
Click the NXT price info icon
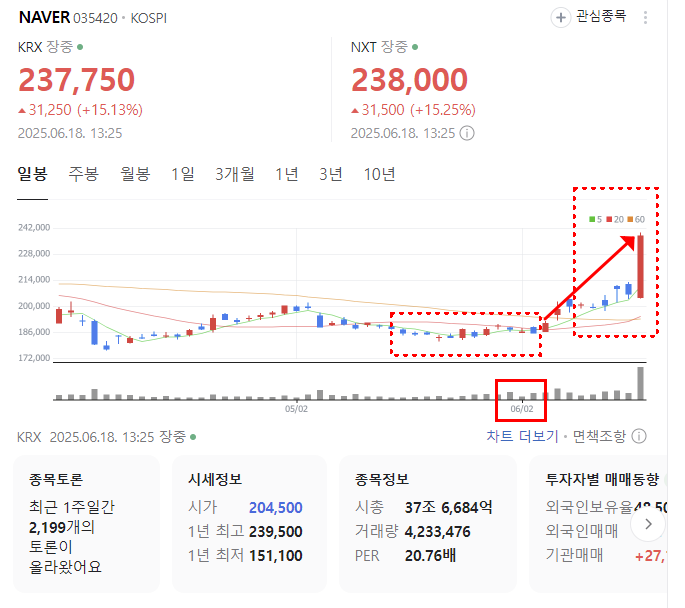pyautogui.click(x=467, y=133)
